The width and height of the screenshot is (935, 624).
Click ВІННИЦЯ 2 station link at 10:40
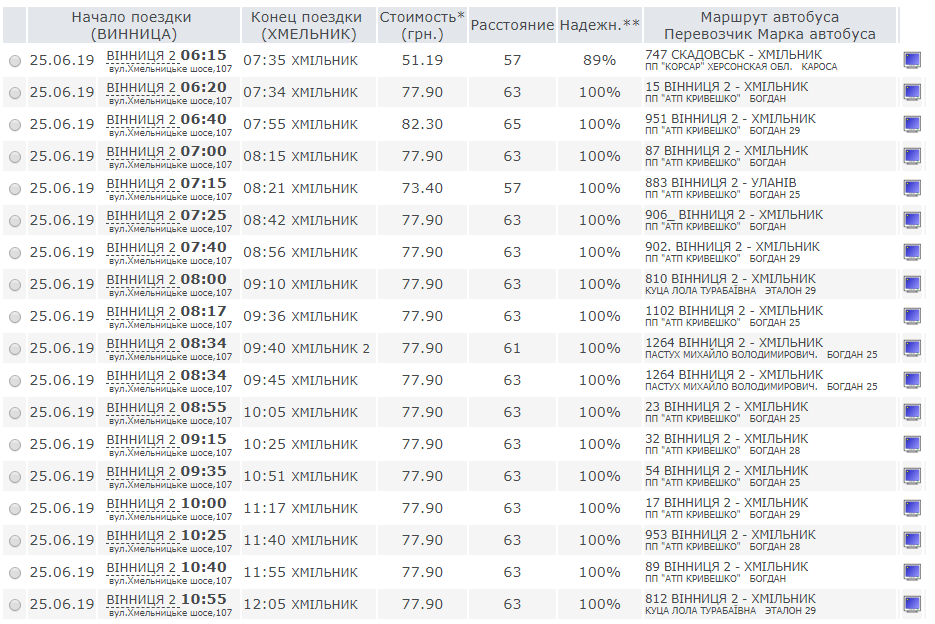[x=141, y=567]
